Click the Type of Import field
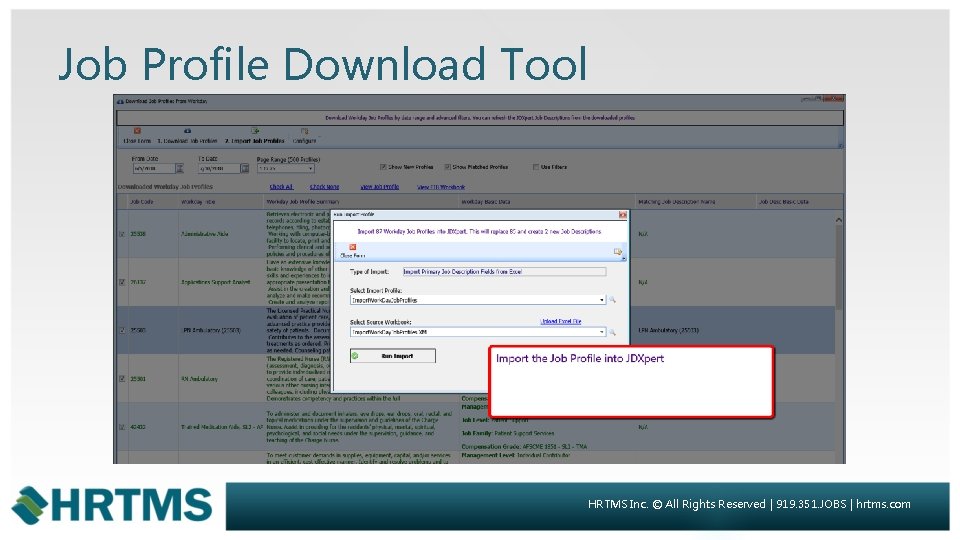 (504, 271)
